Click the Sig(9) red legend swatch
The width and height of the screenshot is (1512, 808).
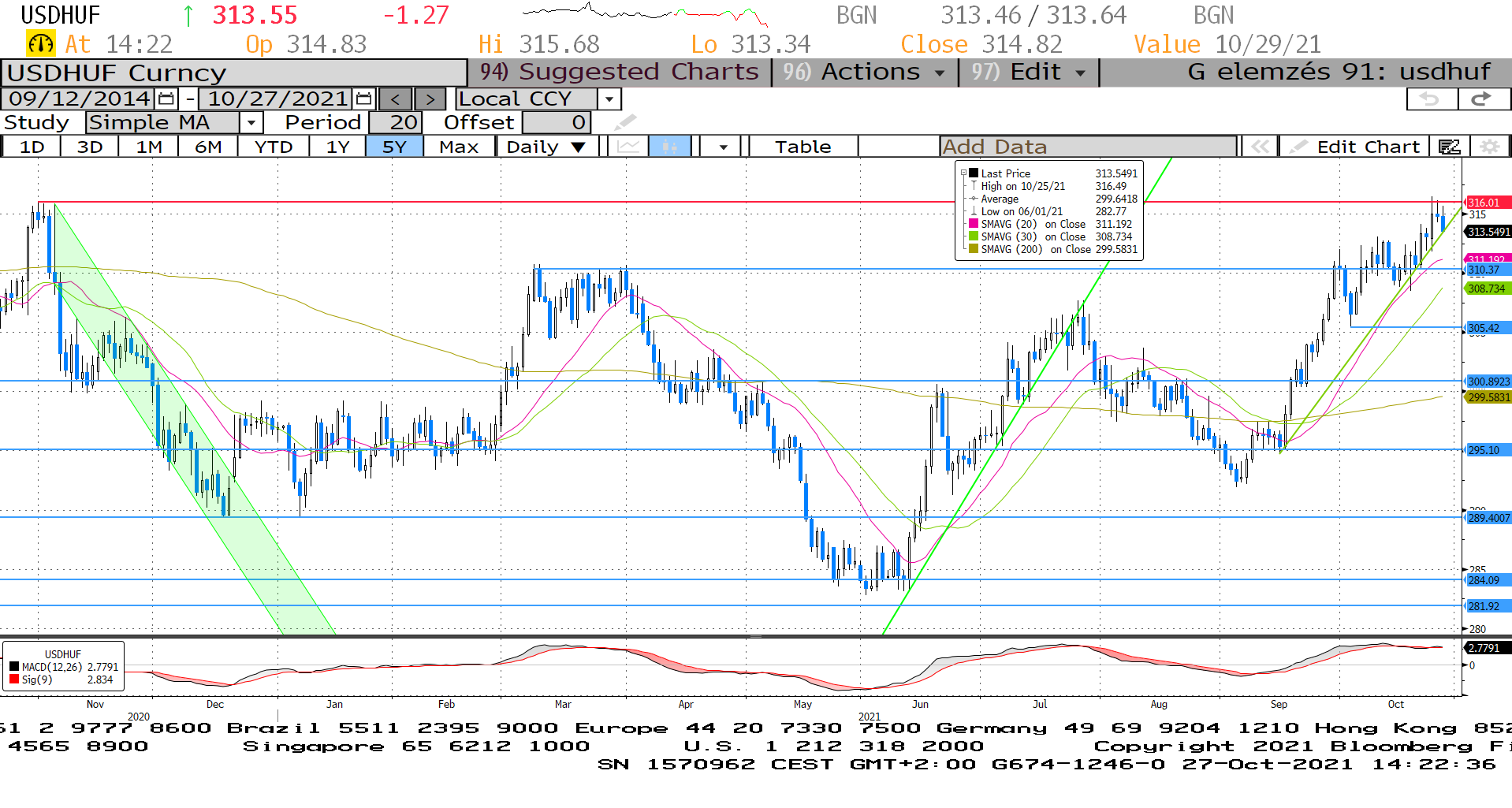(x=14, y=679)
